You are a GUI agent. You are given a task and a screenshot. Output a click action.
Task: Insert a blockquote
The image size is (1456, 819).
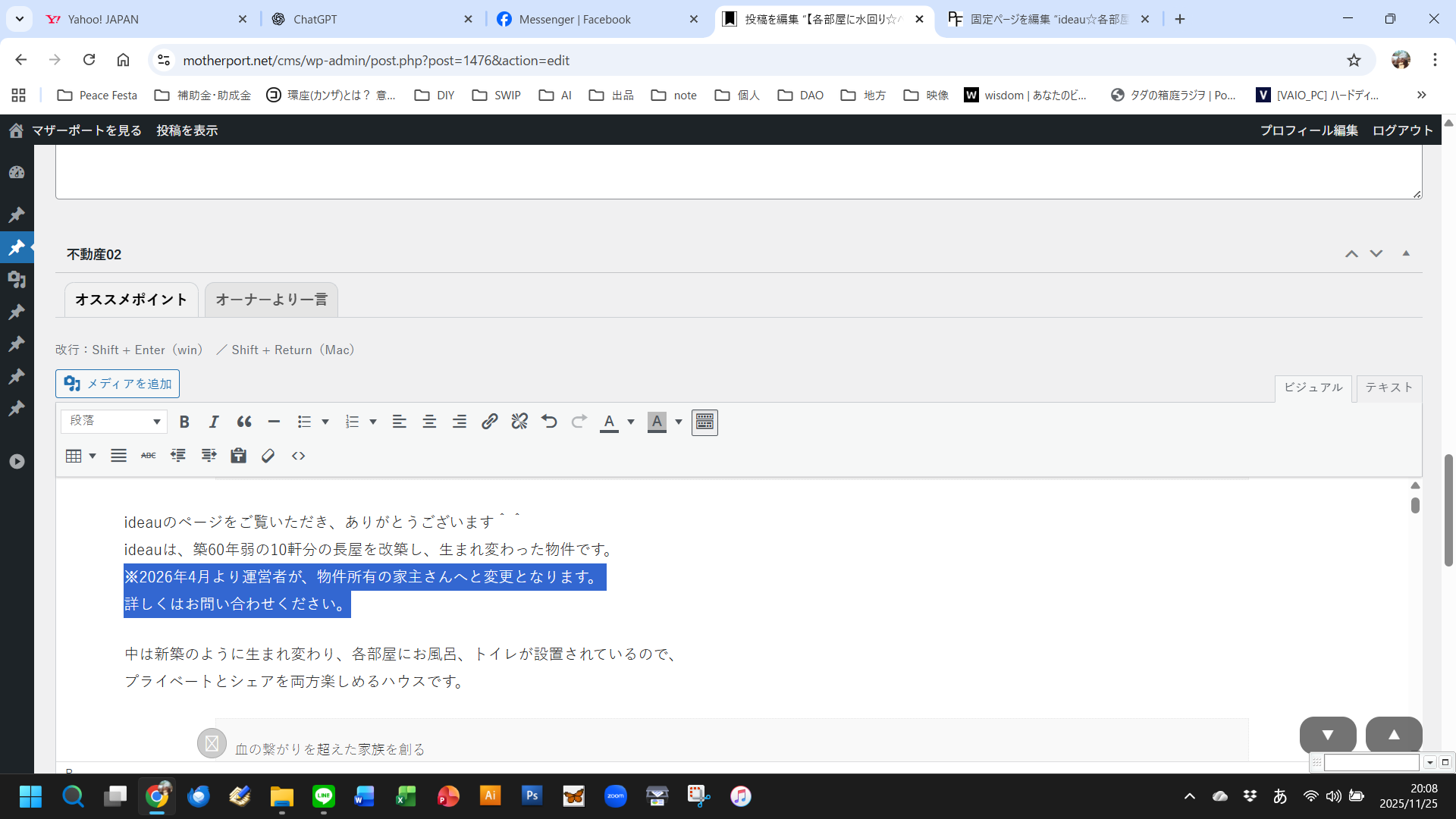244,422
